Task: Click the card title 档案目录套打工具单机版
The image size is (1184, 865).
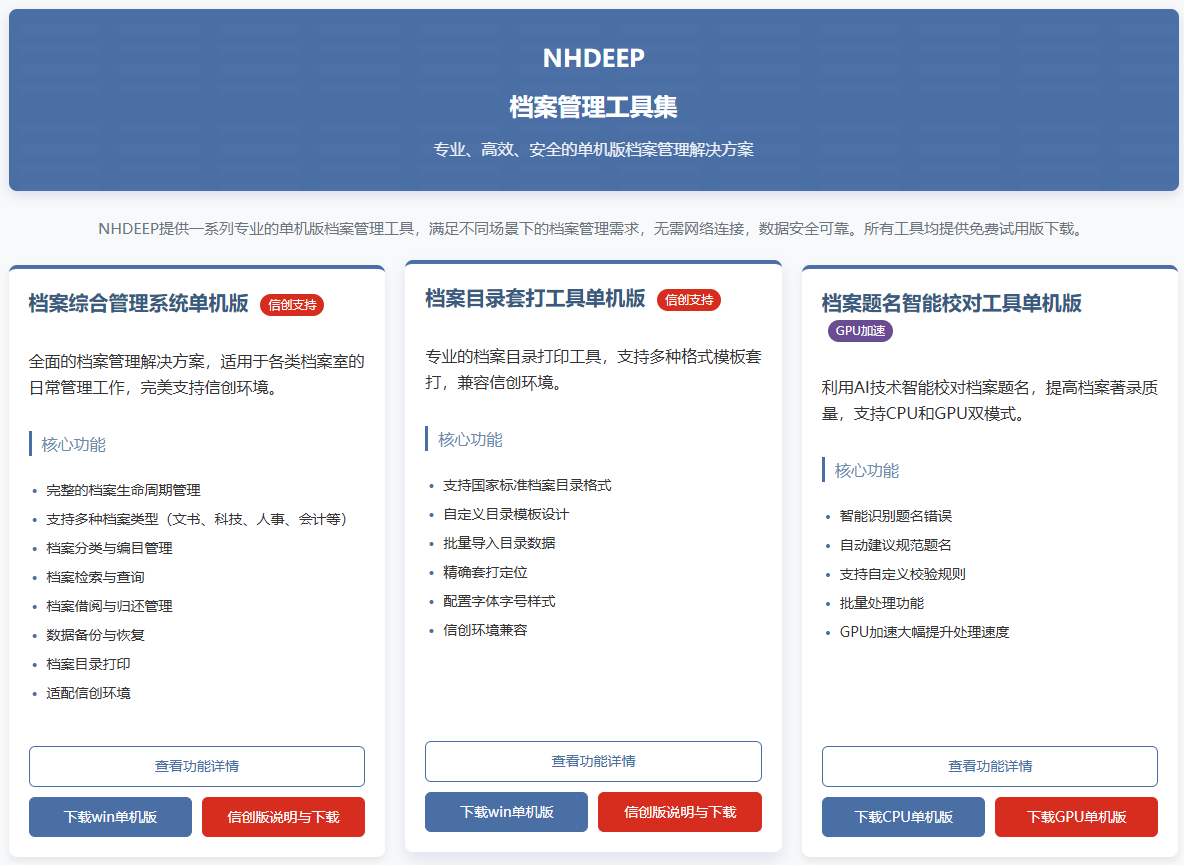Action: 535,298
